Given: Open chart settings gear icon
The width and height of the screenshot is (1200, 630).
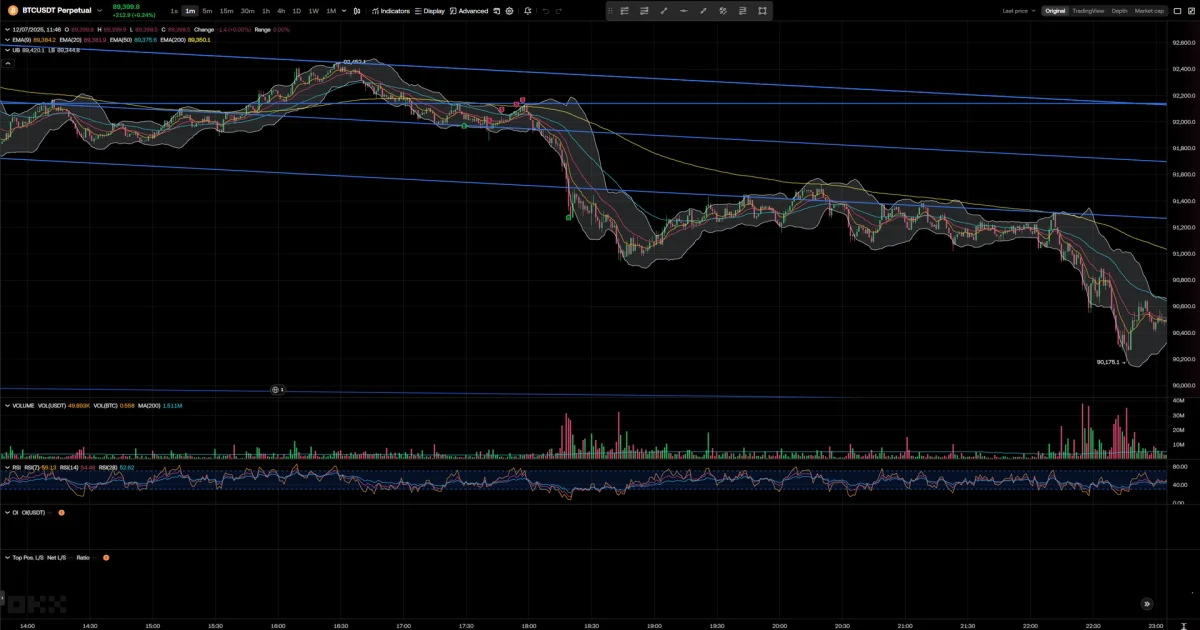Looking at the screenshot, I should [510, 11].
